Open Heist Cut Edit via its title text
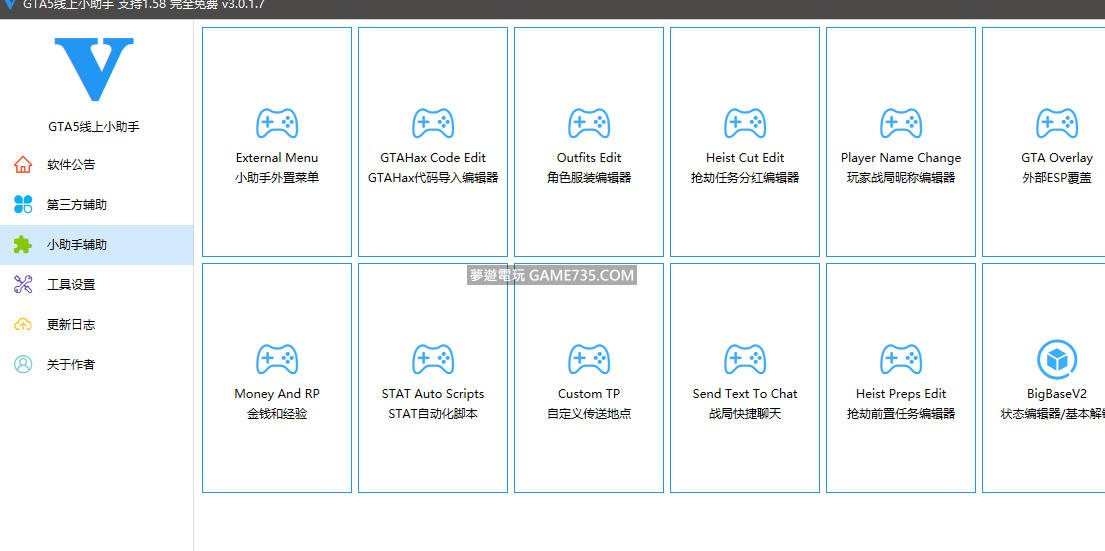 pyautogui.click(x=745, y=158)
